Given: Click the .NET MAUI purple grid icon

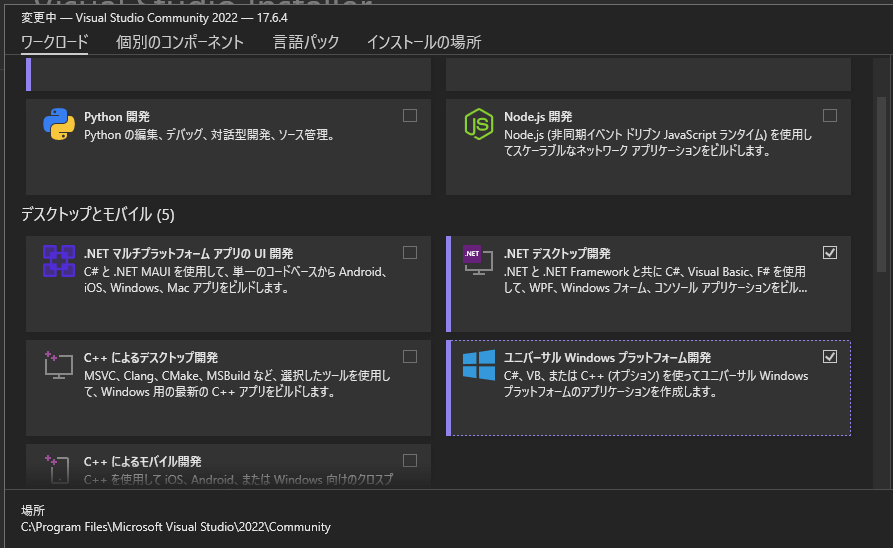Looking at the screenshot, I should [x=59, y=261].
